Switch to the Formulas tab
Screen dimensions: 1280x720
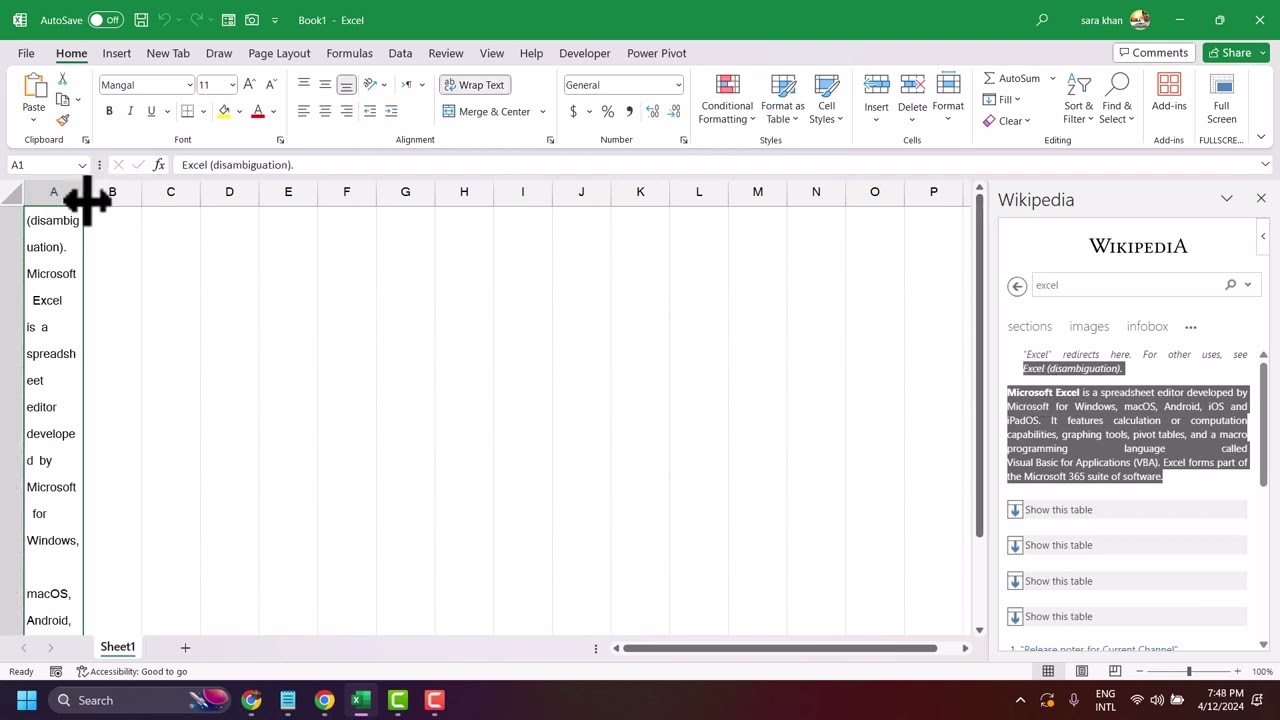tap(349, 53)
